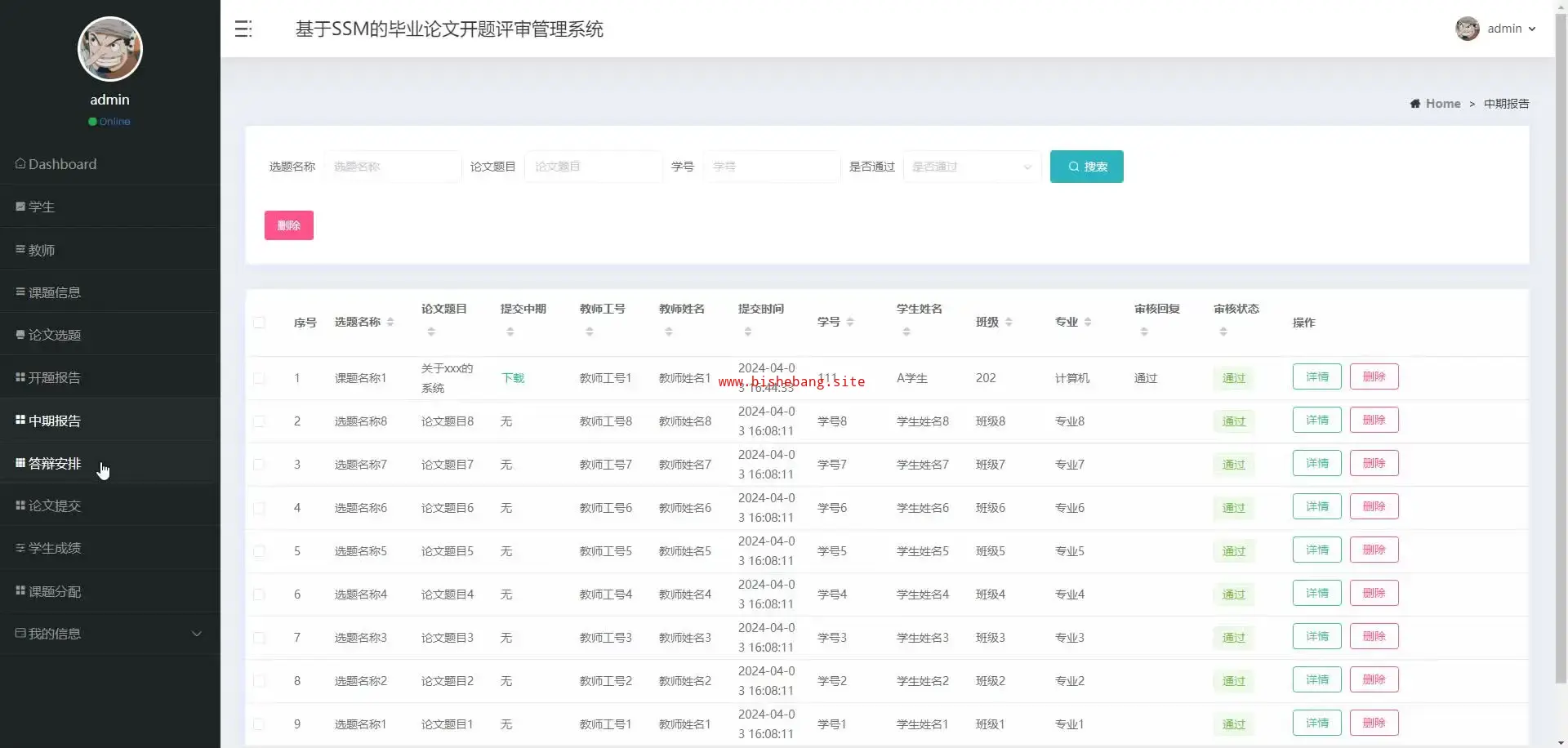The height and width of the screenshot is (748, 1568).
Task: Click the hamburger menu collapse icon
Action: pyautogui.click(x=243, y=29)
